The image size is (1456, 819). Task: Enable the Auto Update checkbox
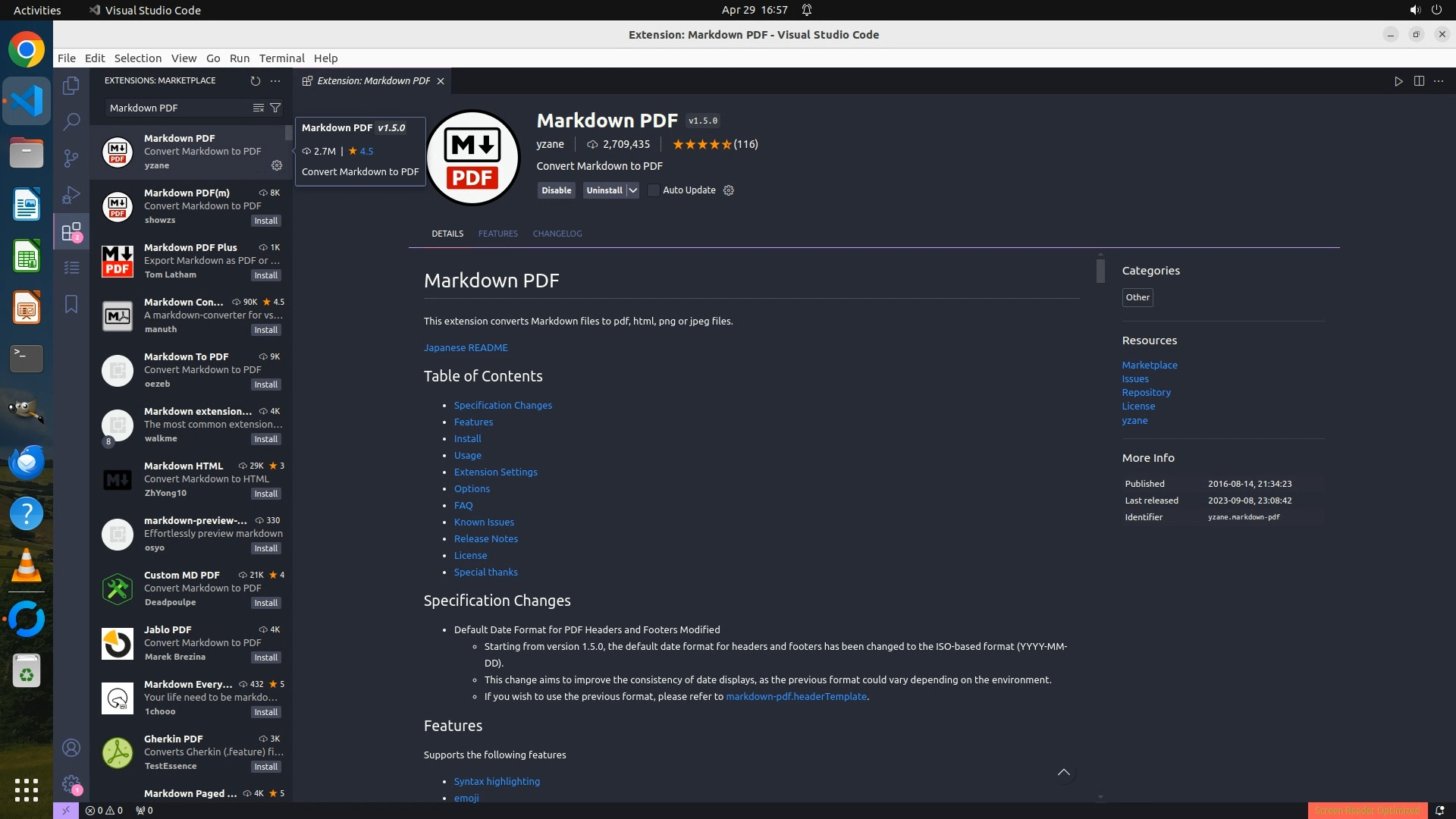click(x=654, y=190)
